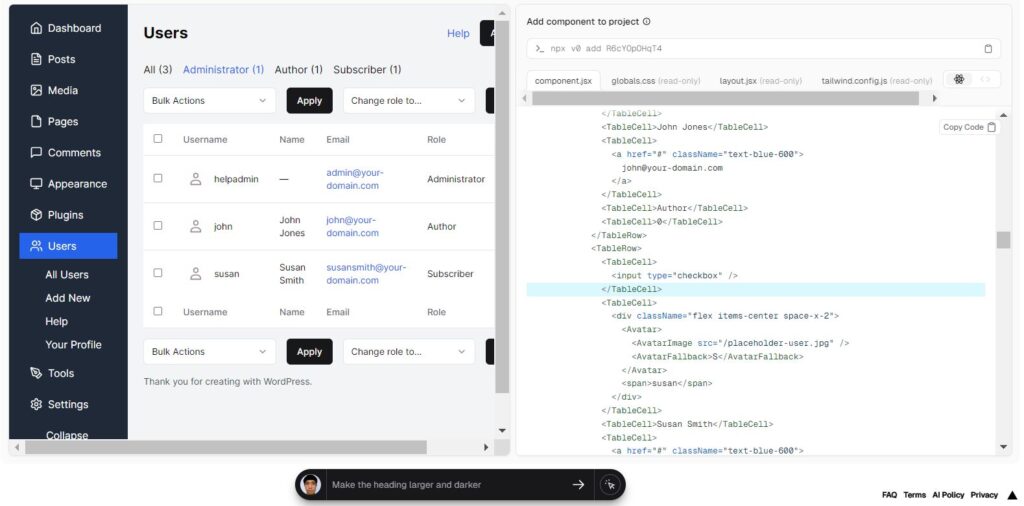This screenshot has width=1024, height=506.
Task: Switch to the component.jsx tab
Action: coord(563,81)
